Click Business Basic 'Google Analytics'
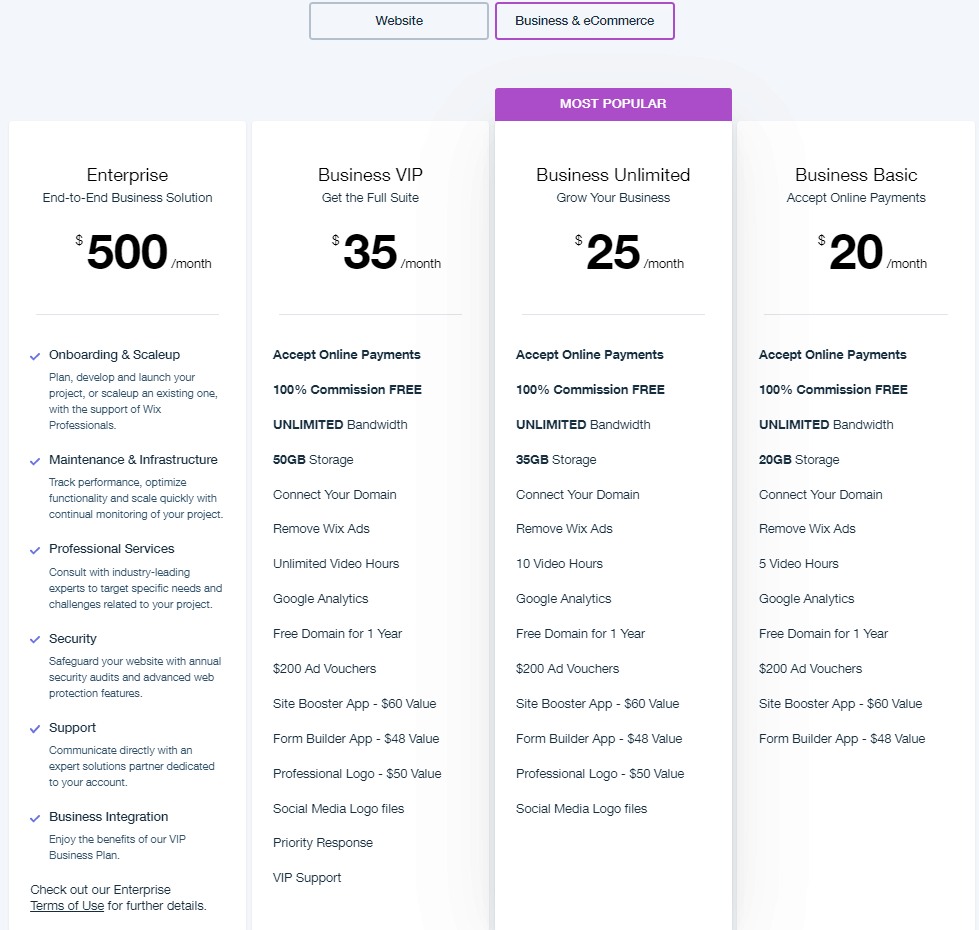The height and width of the screenshot is (930, 979). [x=806, y=599]
